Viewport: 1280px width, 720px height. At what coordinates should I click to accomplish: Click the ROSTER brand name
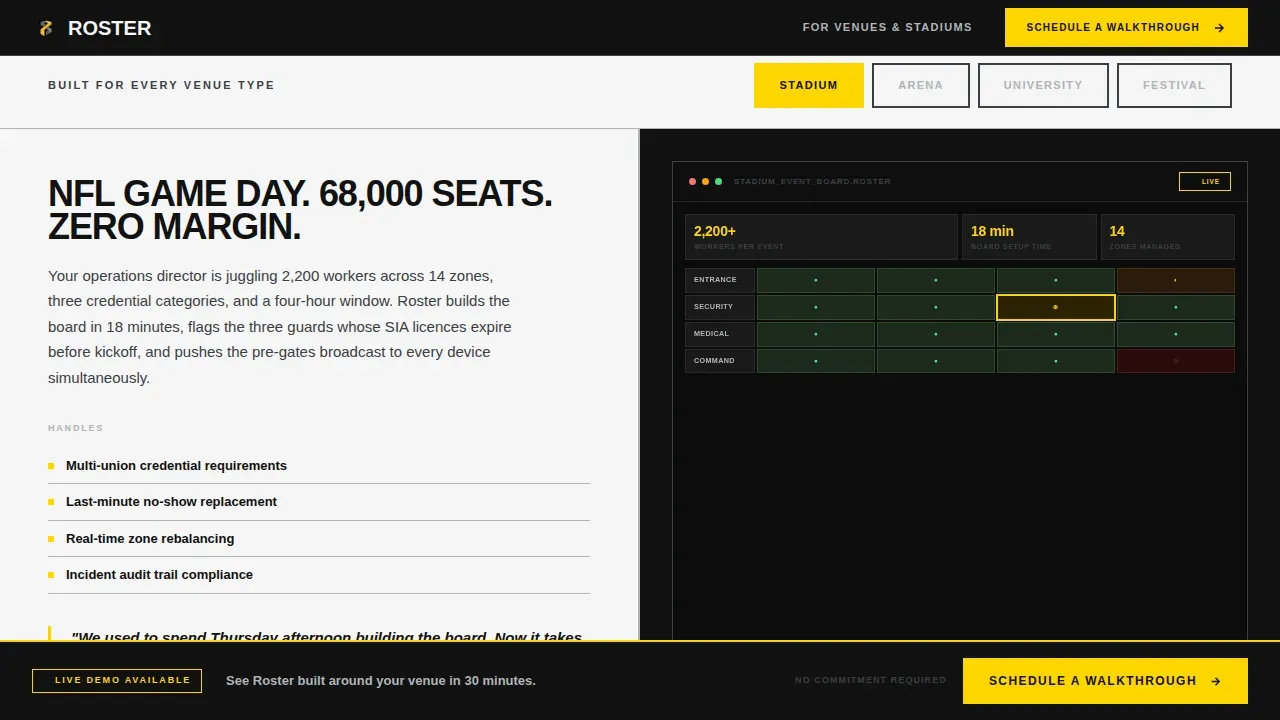click(109, 28)
